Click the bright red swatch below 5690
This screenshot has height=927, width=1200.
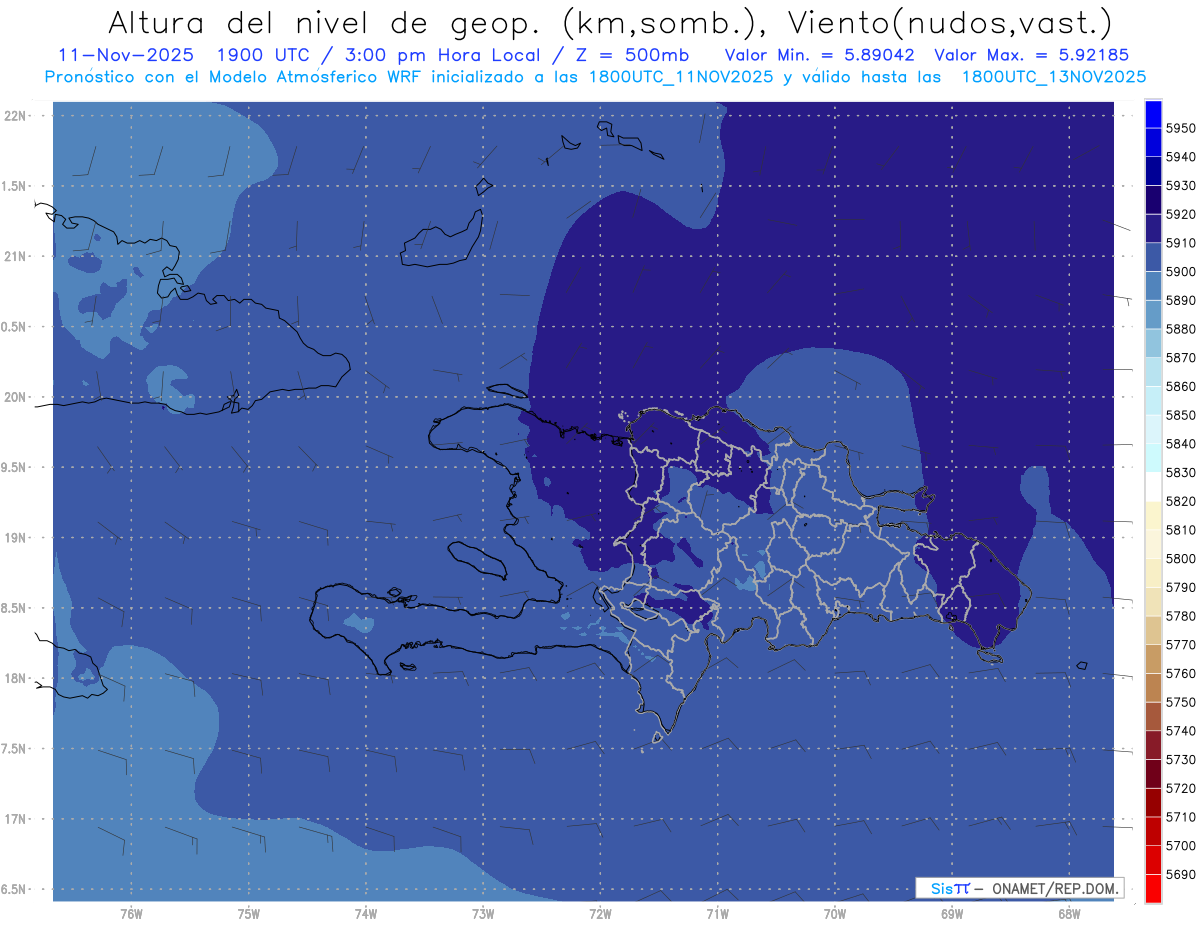pos(1153,888)
